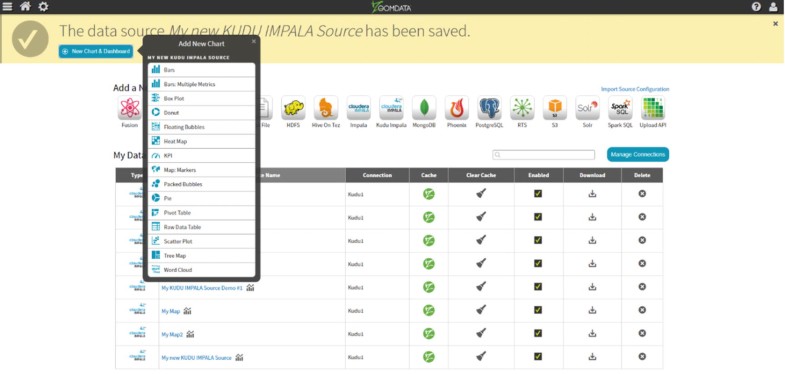Select Word Cloud chart option
Viewport: 785px width, 374px height.
(x=202, y=270)
